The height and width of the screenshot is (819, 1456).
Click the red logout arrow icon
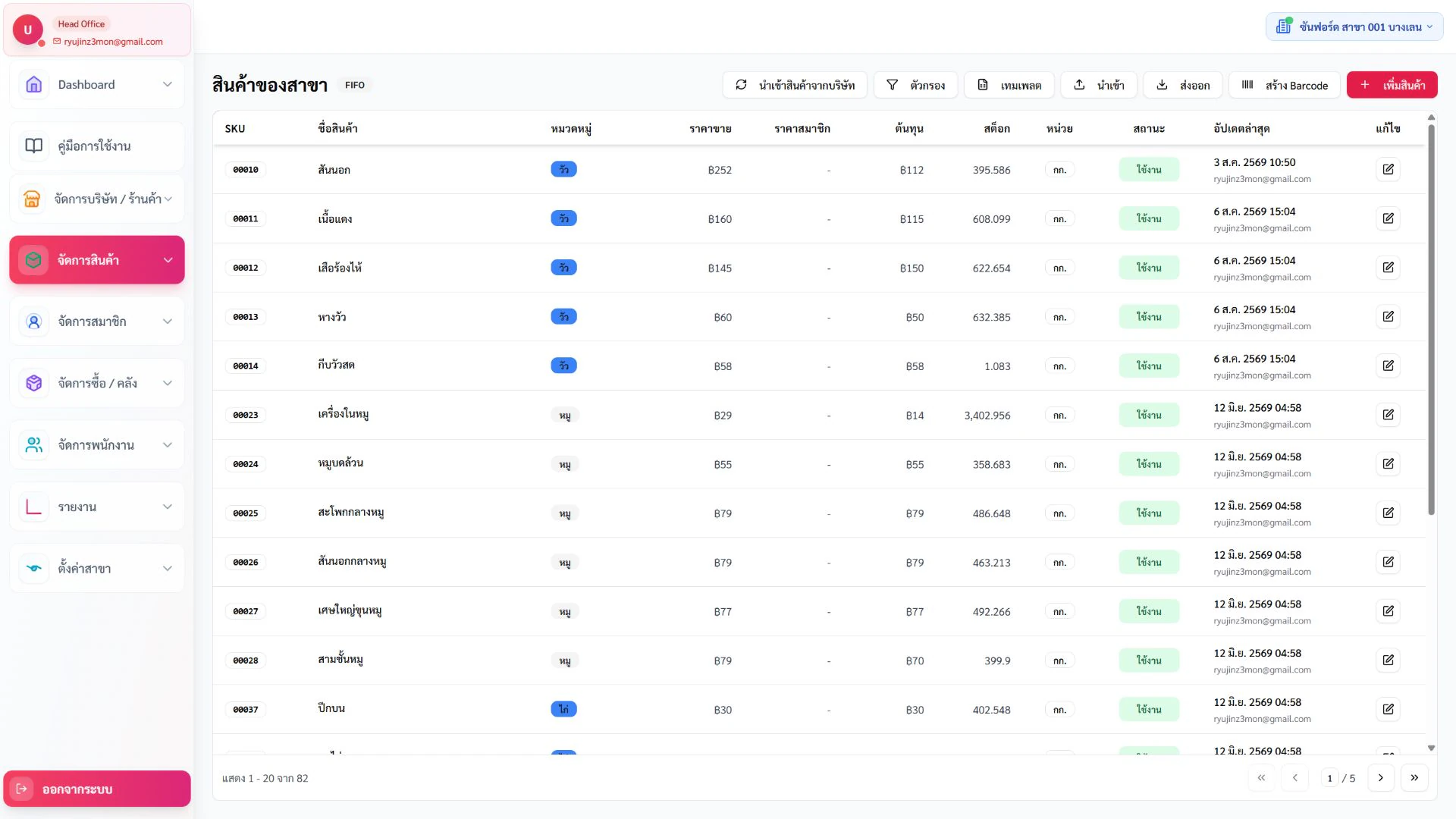click(x=22, y=789)
